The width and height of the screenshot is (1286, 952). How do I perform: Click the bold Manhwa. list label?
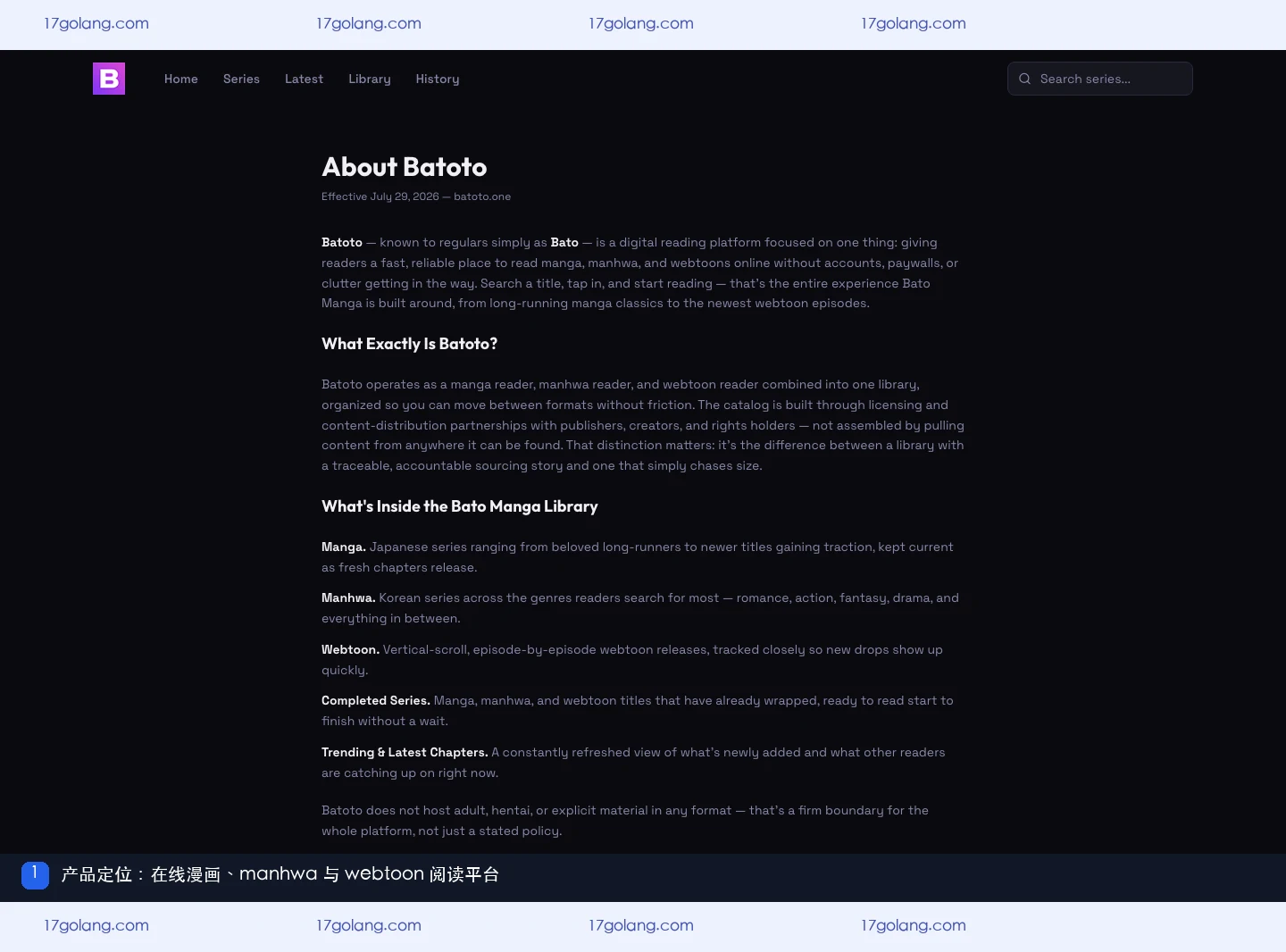[348, 597]
